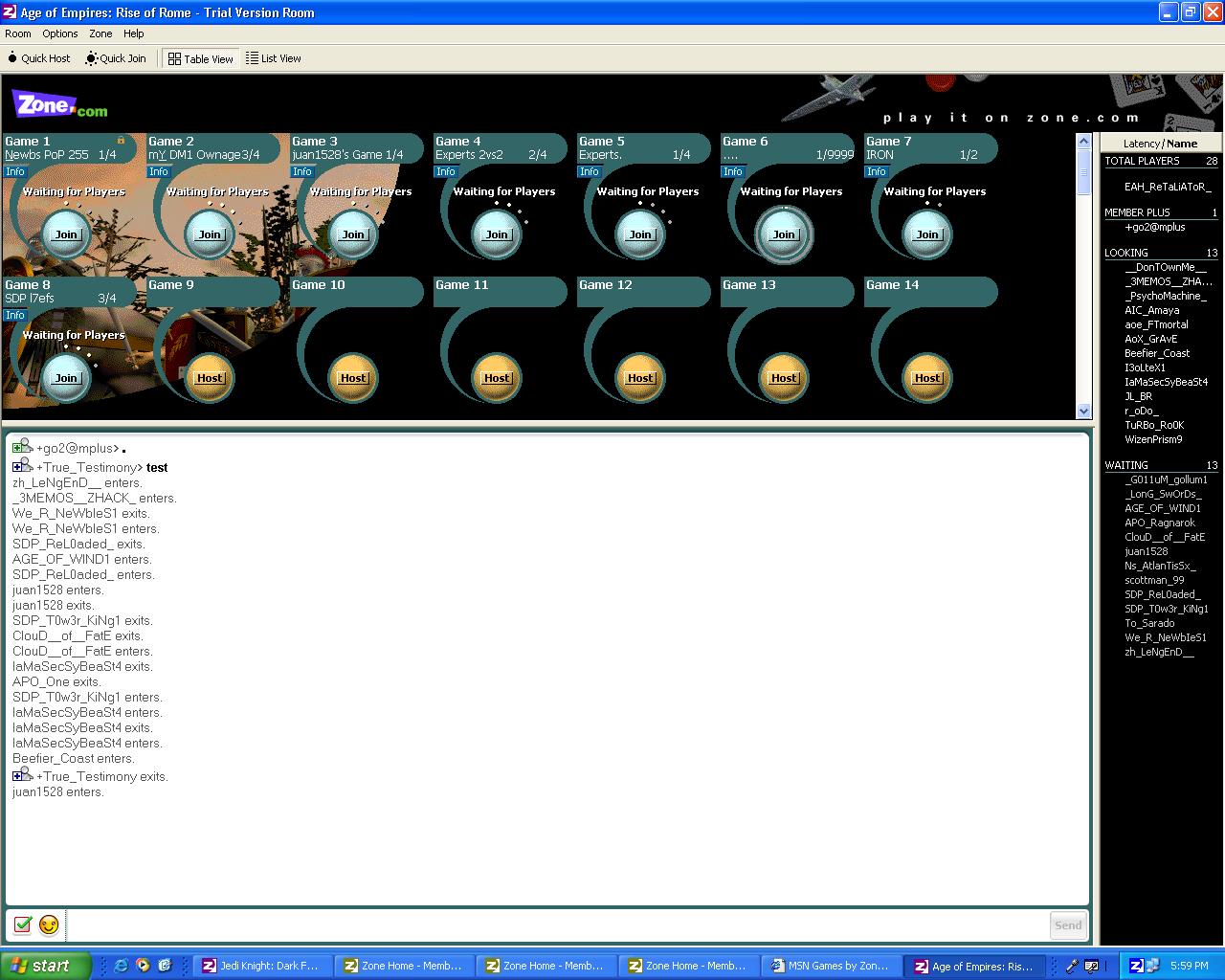Select +go2@mplus in Member Plus list
This screenshot has width=1225, height=980.
point(1155,228)
